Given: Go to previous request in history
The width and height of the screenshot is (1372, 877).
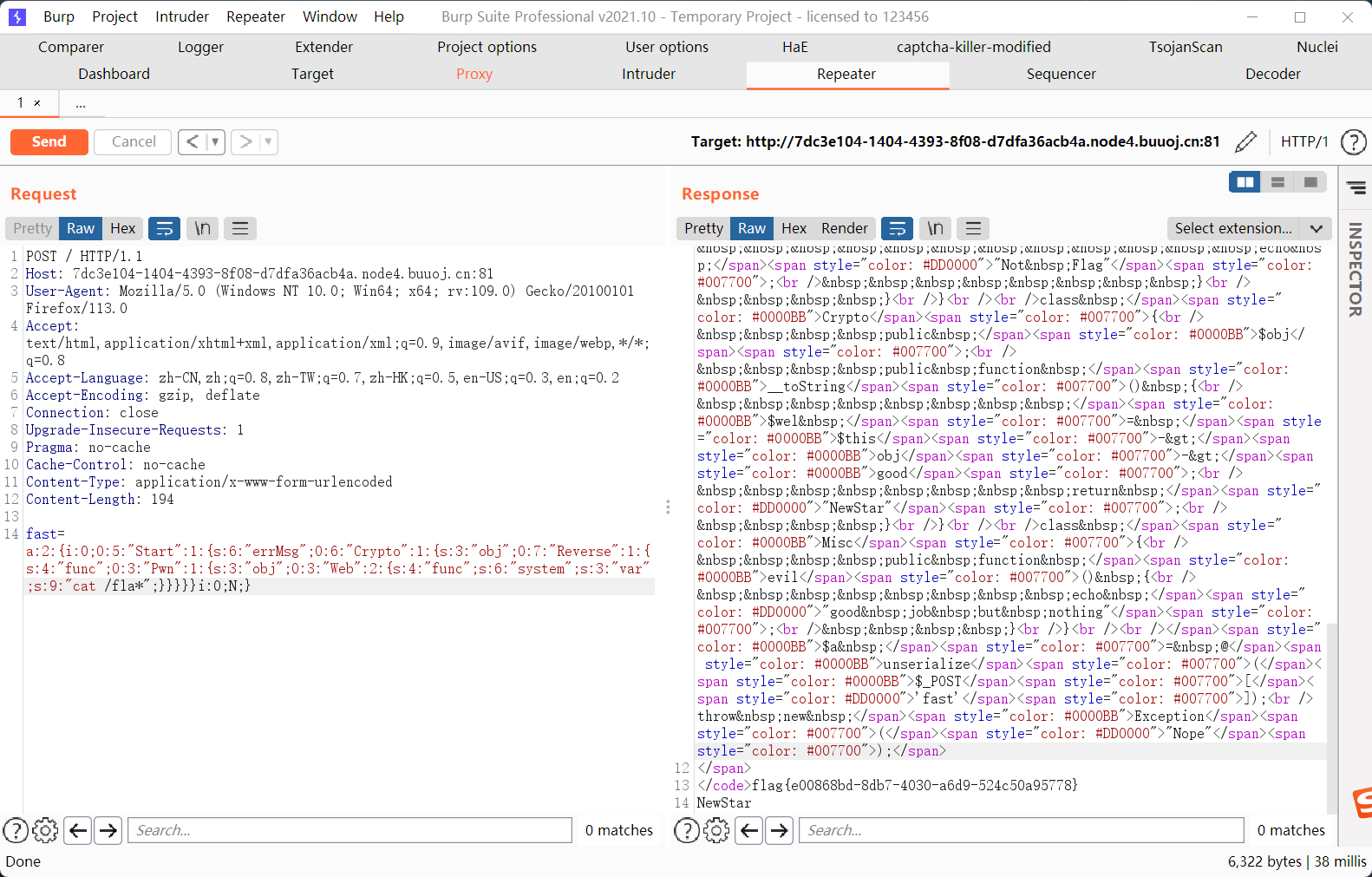Looking at the screenshot, I should point(193,141).
